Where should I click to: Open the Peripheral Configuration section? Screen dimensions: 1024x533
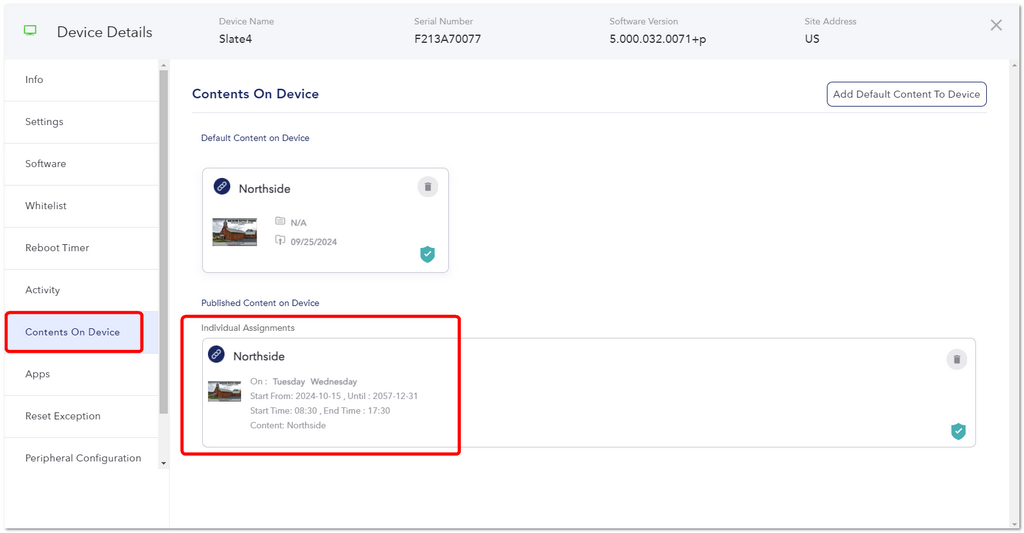pyautogui.click(x=82, y=458)
